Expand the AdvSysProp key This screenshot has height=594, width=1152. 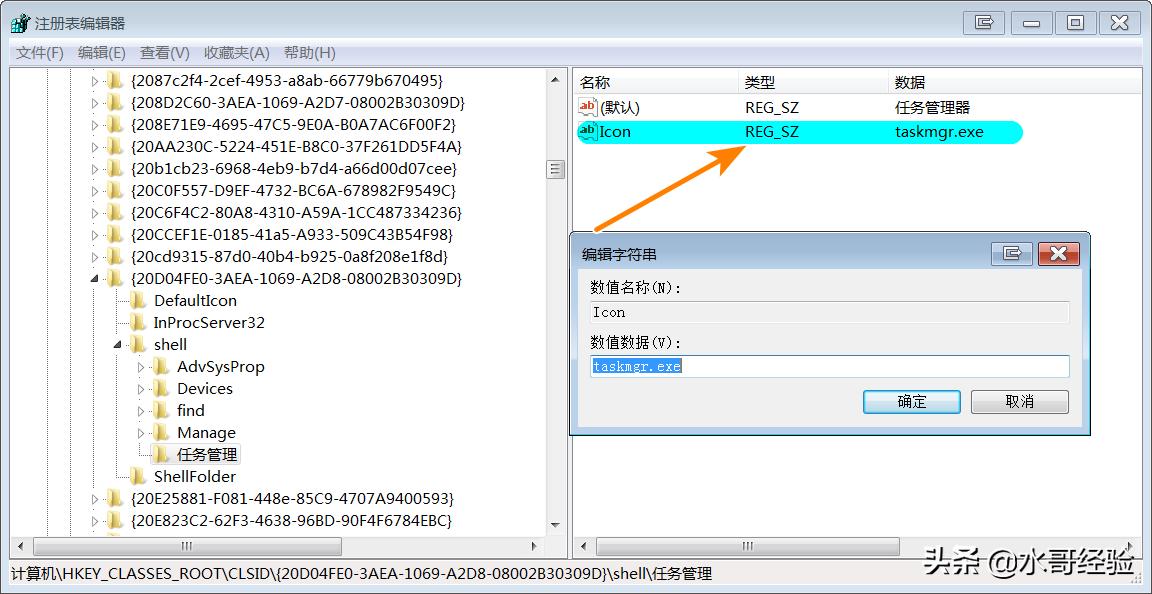point(141,367)
